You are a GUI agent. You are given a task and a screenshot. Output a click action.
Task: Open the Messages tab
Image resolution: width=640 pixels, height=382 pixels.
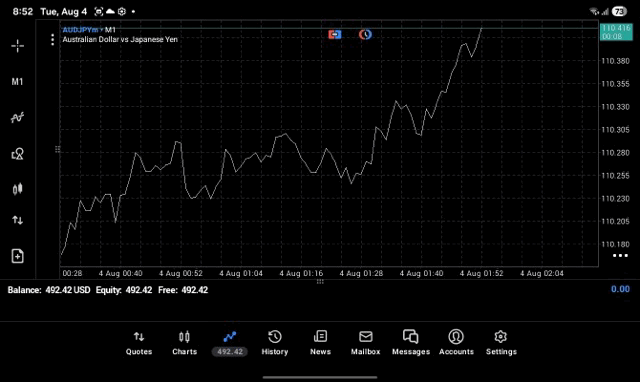[x=411, y=343]
